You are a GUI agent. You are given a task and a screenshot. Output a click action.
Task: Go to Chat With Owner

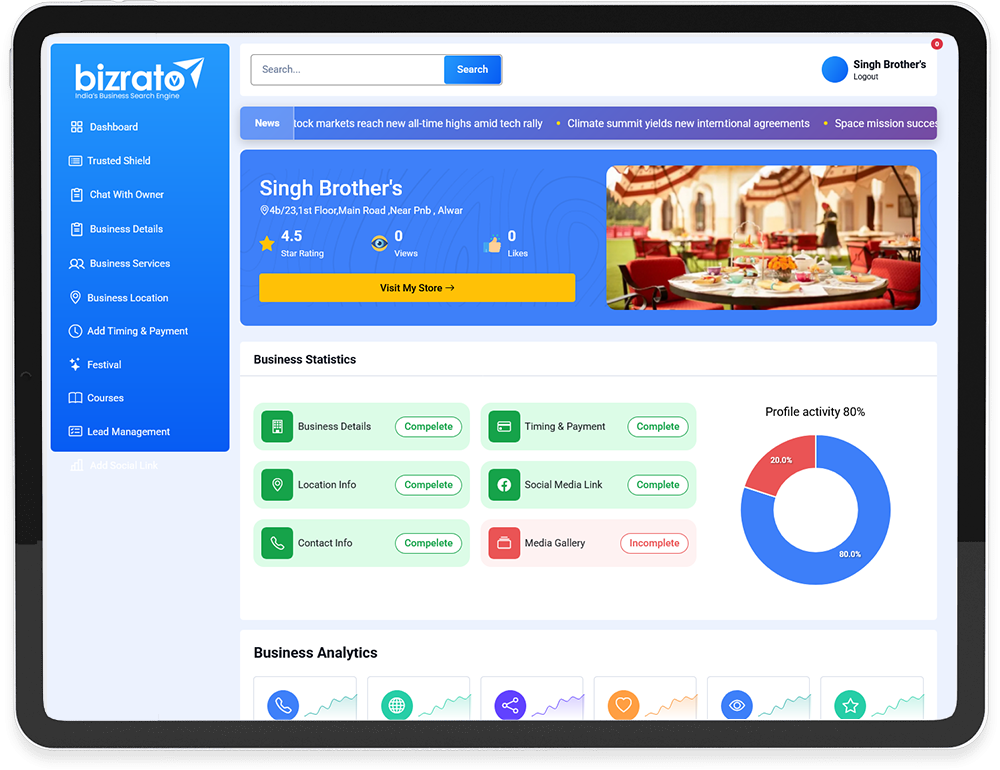pyautogui.click(x=126, y=195)
